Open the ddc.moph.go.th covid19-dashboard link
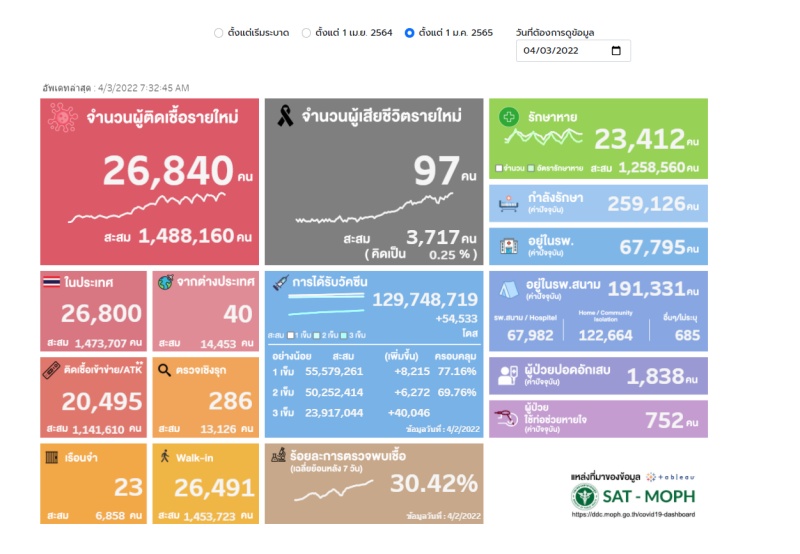The height and width of the screenshot is (554, 800). 634,515
